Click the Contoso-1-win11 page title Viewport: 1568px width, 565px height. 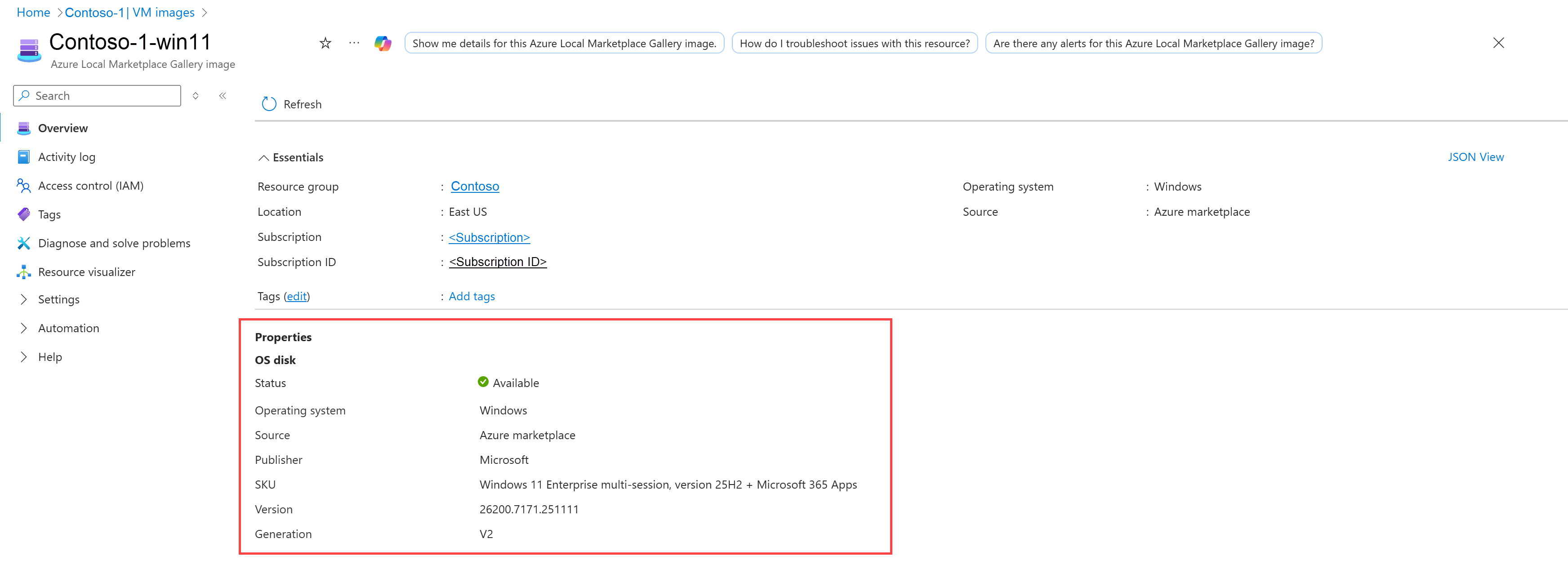click(x=130, y=42)
